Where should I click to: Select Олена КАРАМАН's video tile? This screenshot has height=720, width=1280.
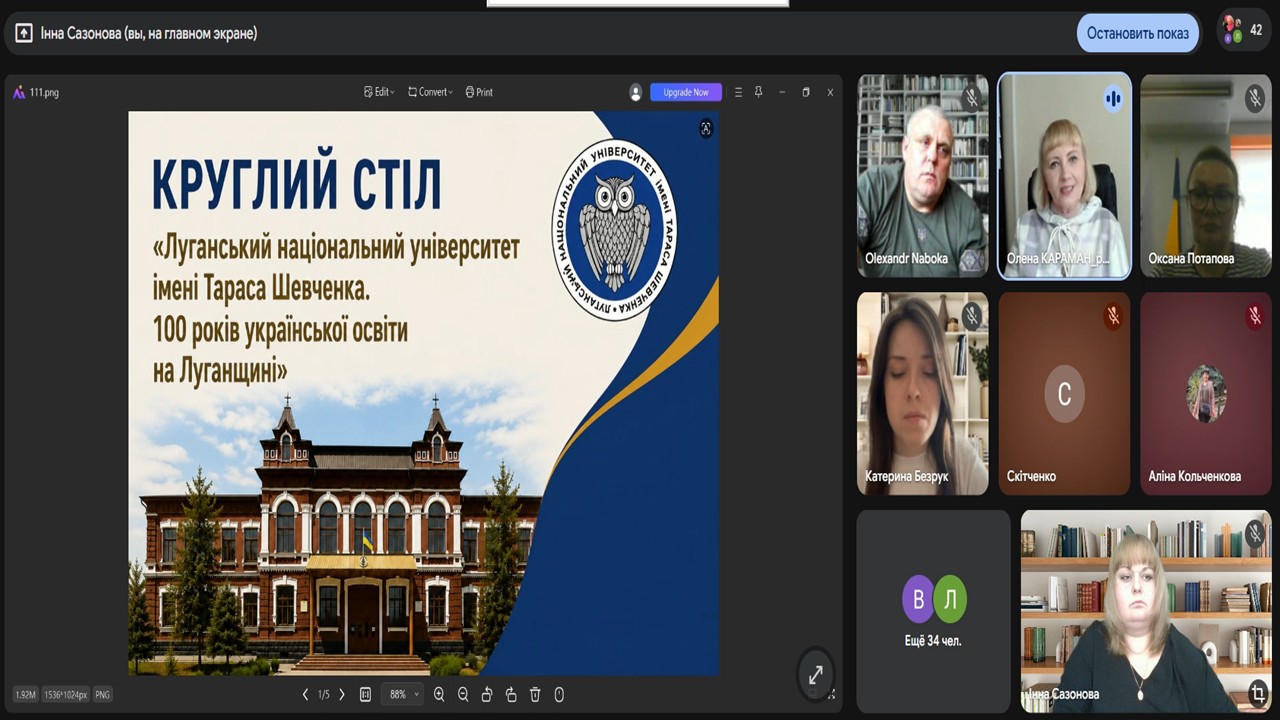point(1065,176)
